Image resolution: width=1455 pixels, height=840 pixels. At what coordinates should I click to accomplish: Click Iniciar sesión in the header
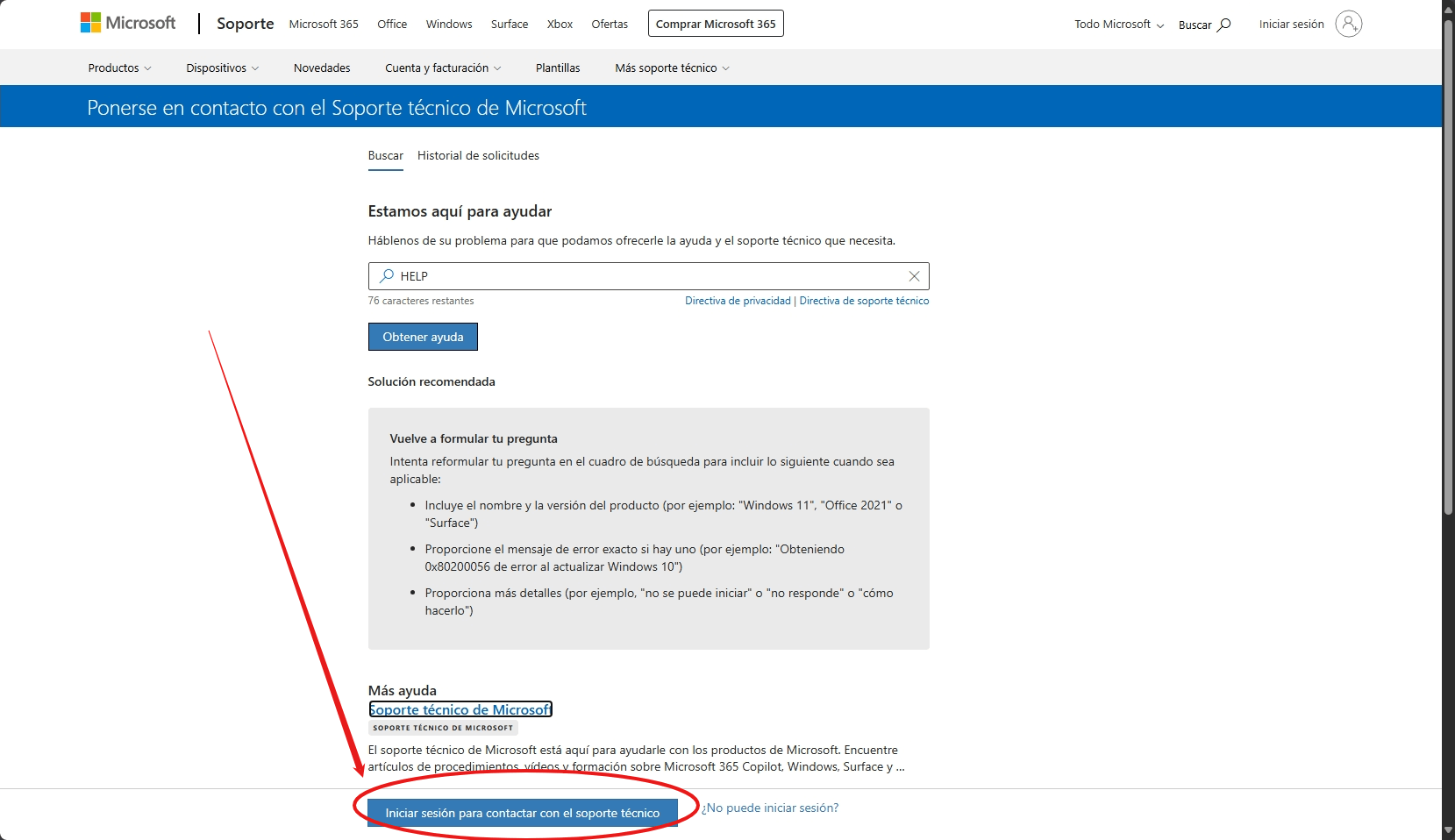[1291, 24]
